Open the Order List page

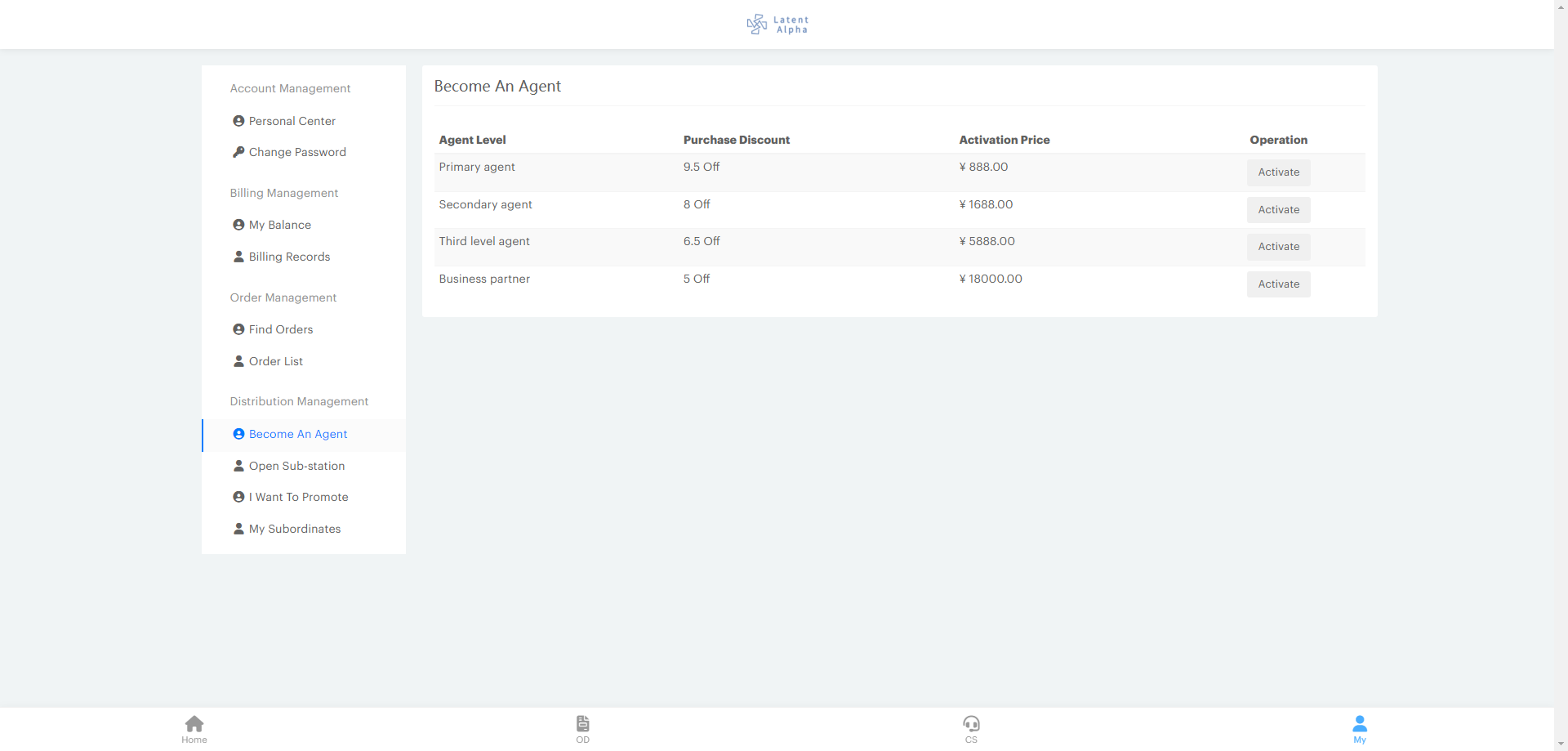coord(275,361)
